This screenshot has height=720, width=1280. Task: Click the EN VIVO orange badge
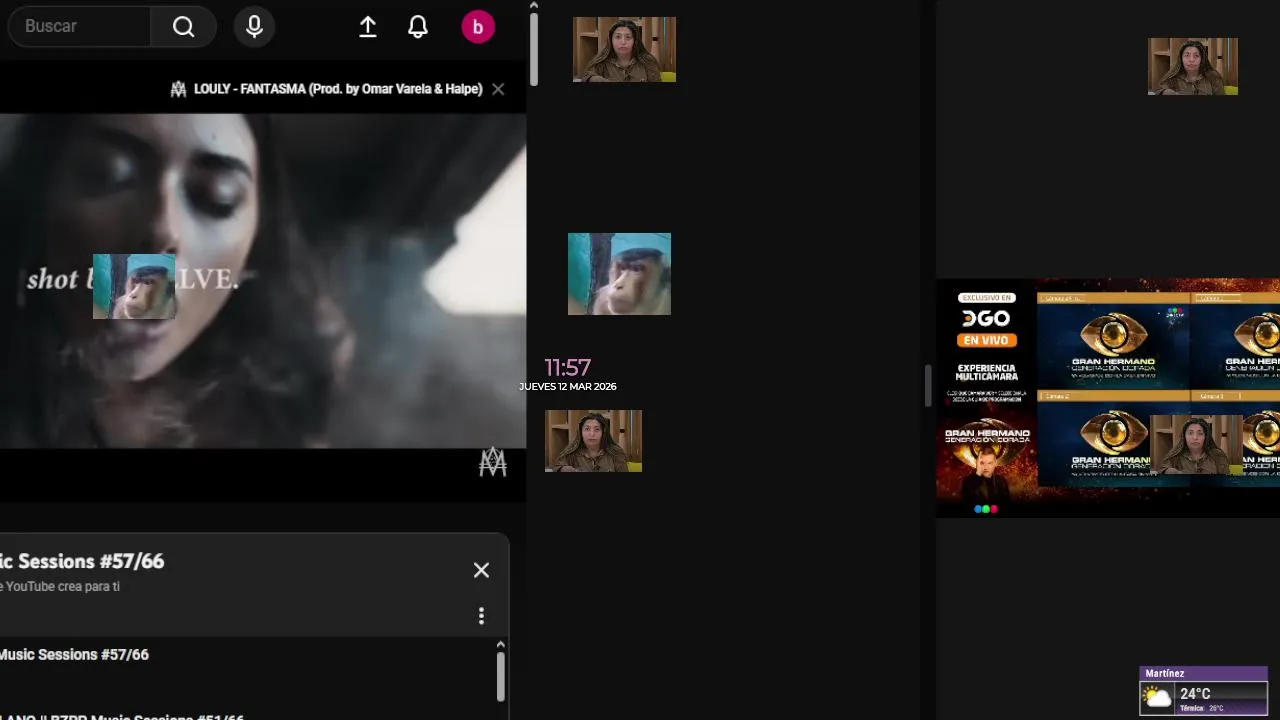(986, 340)
